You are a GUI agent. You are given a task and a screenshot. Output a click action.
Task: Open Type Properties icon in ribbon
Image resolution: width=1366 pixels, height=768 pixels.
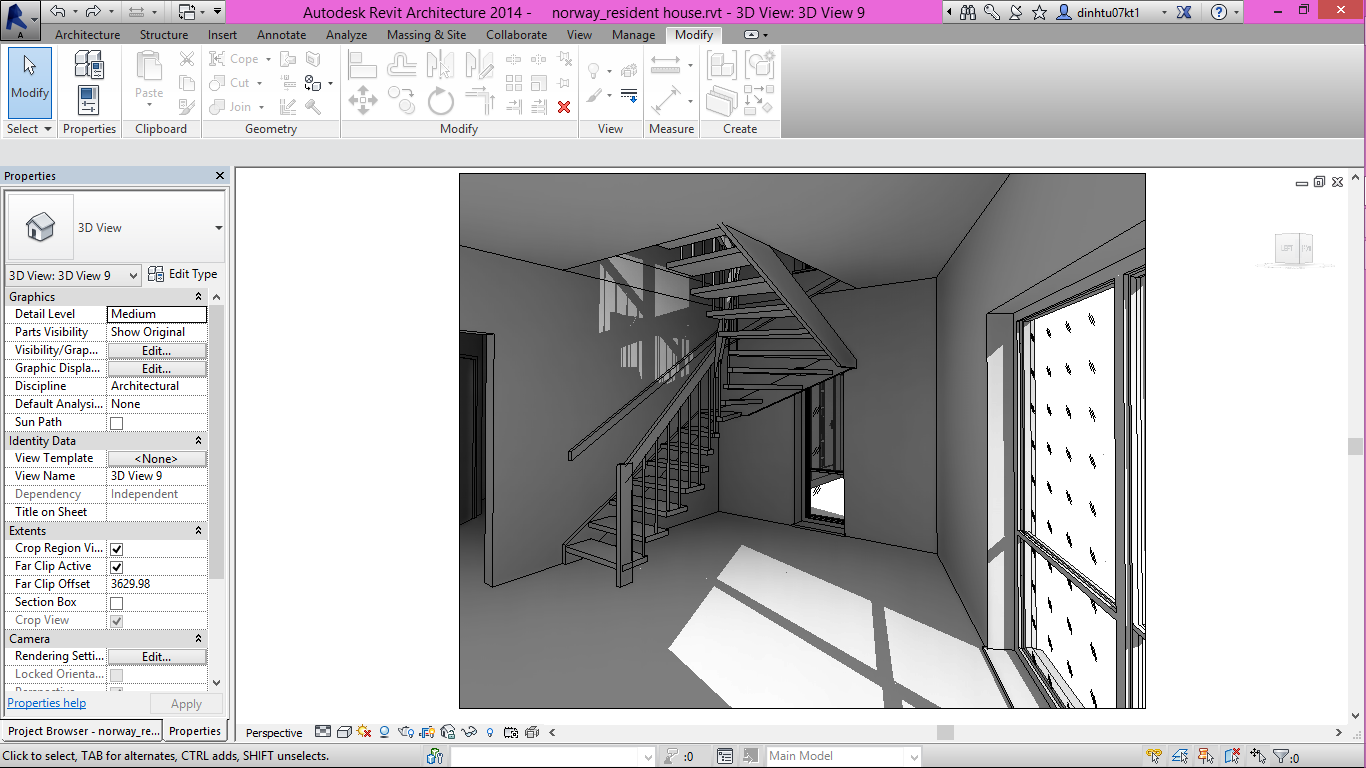click(x=89, y=66)
